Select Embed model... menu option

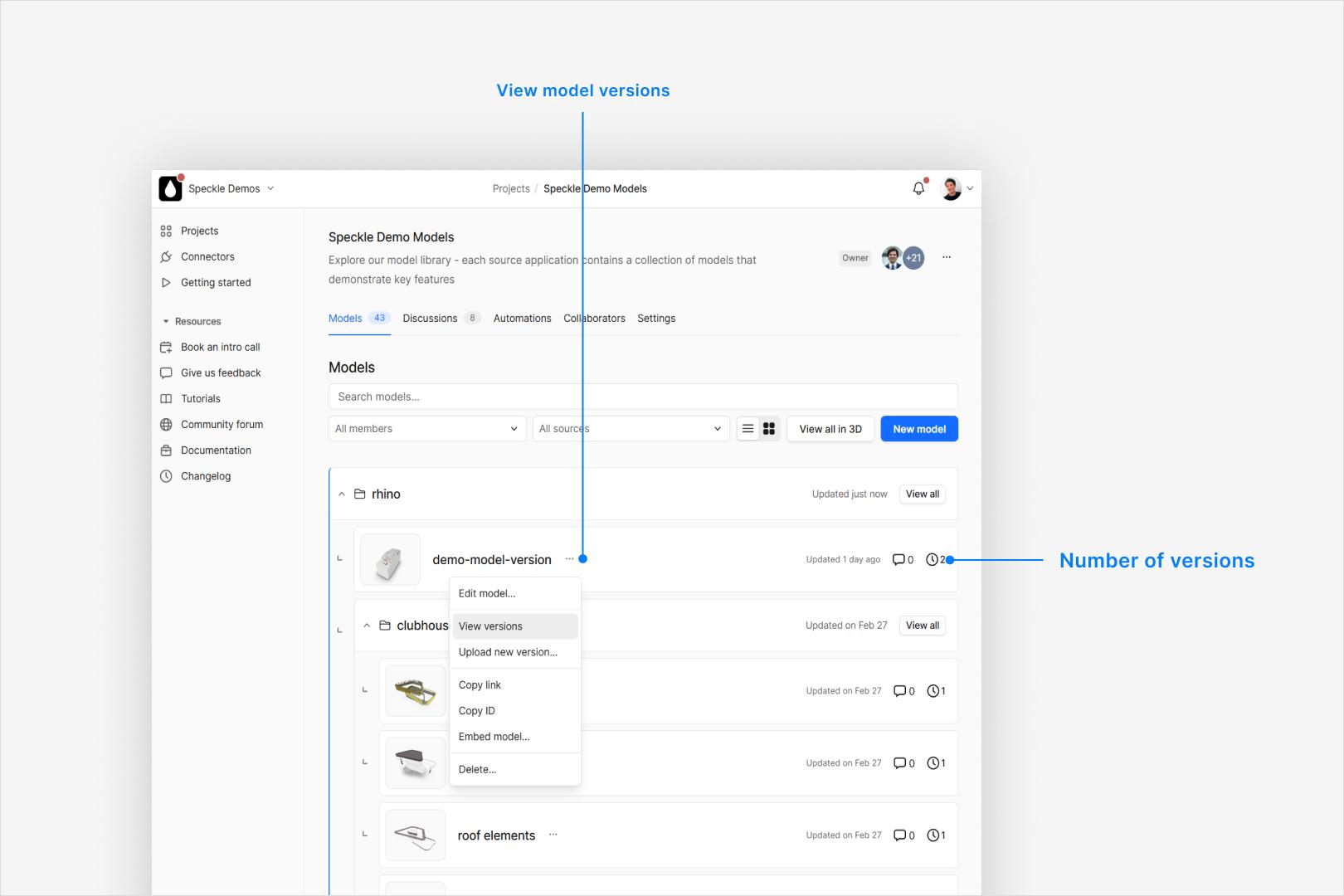coord(515,736)
